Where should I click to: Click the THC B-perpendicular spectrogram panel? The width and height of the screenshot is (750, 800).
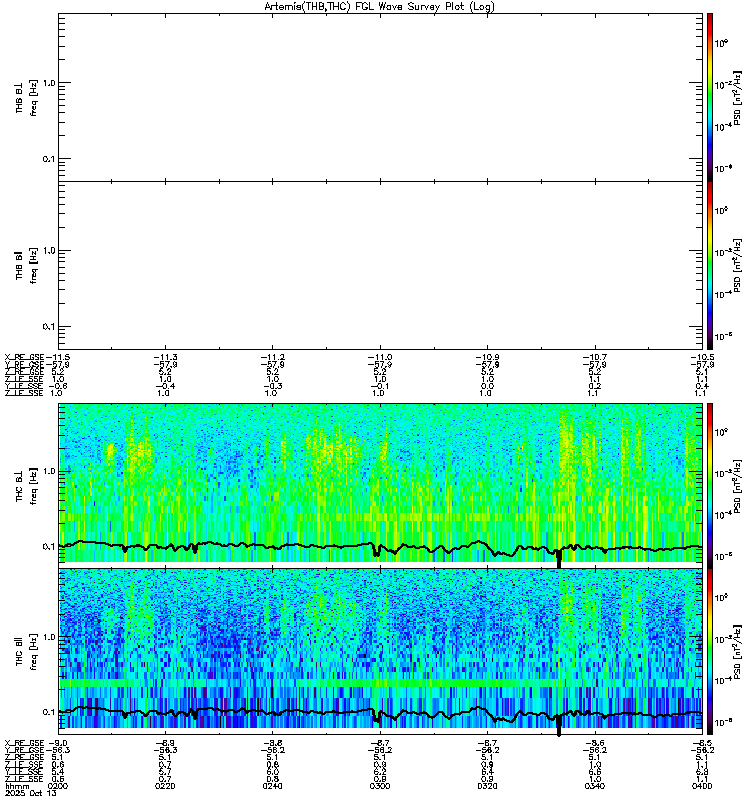coord(380,485)
